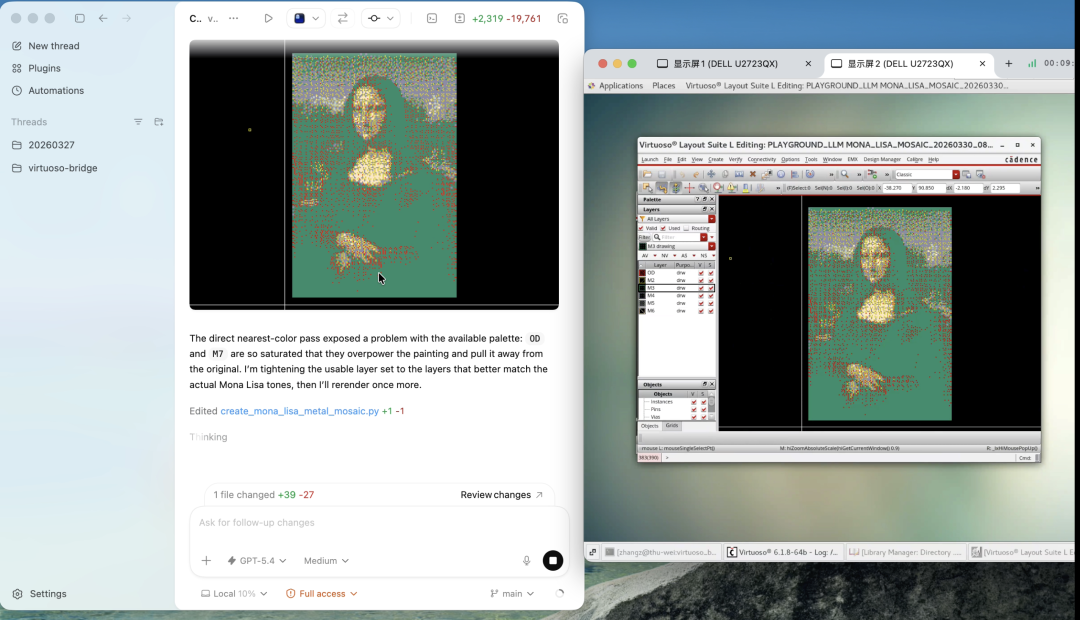Screen dimensions: 1080x620
Task: Click the Virtuoso Open folder toolbar icon
Action: pos(647,174)
